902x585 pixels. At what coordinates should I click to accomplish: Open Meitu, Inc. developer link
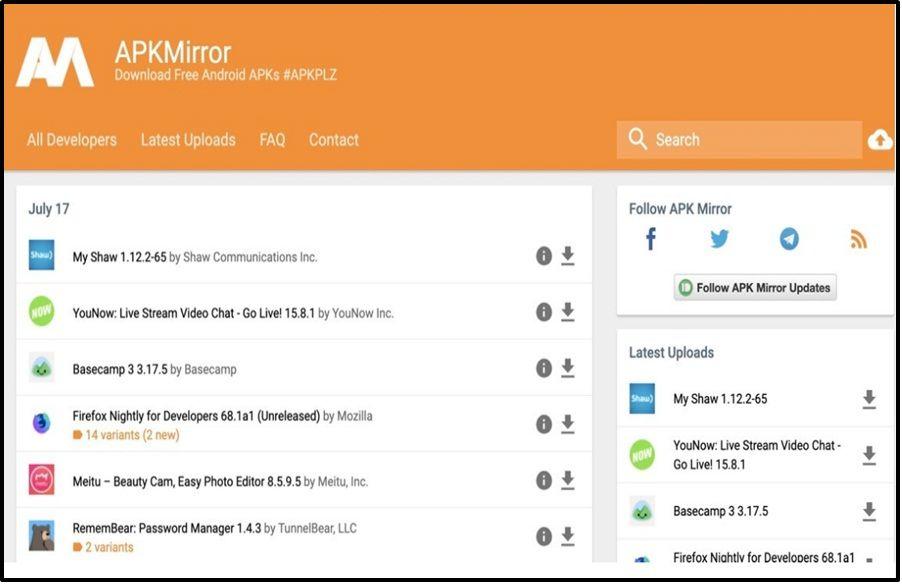click(x=343, y=481)
